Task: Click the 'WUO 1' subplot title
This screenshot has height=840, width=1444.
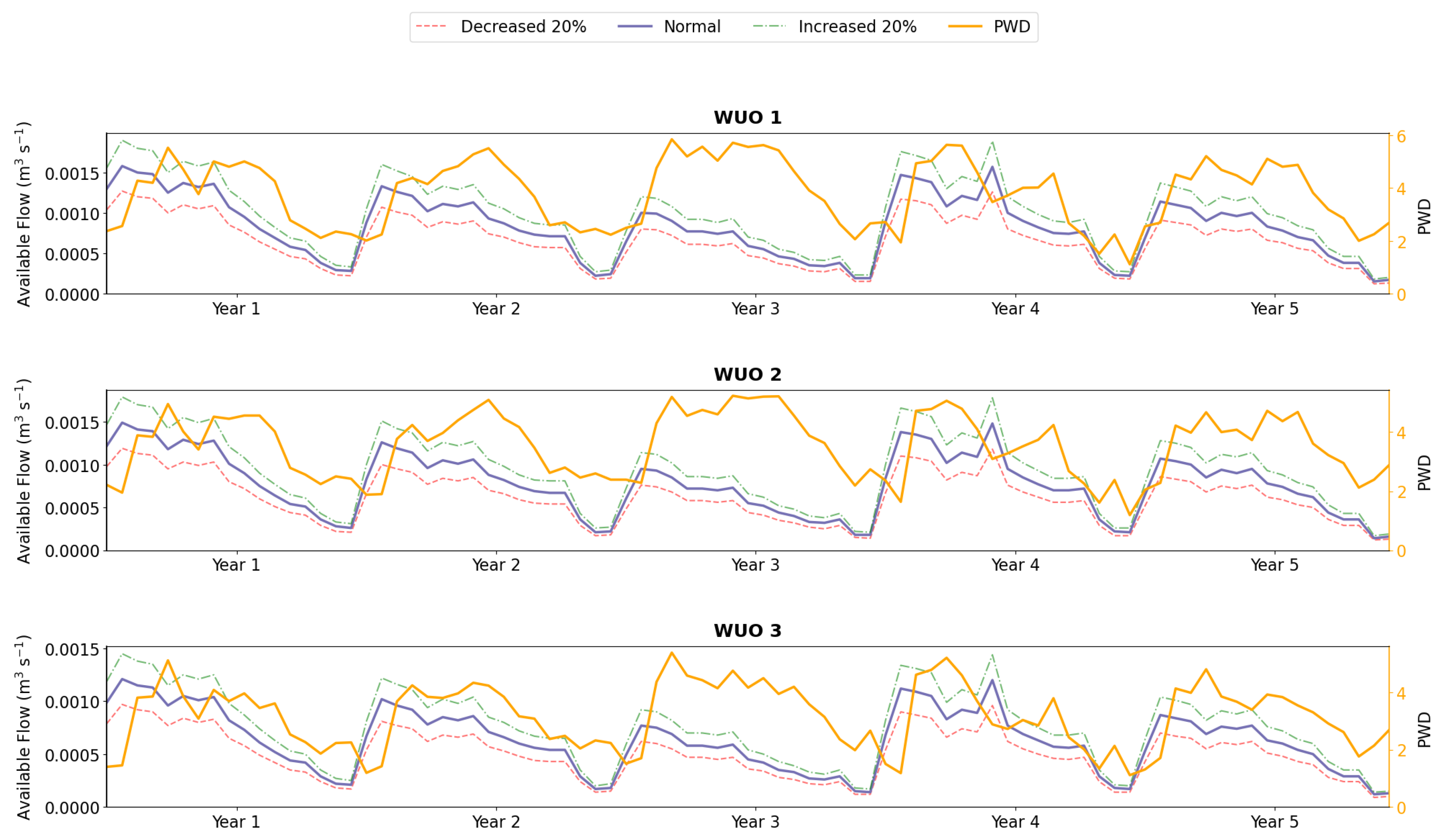Action: point(747,117)
